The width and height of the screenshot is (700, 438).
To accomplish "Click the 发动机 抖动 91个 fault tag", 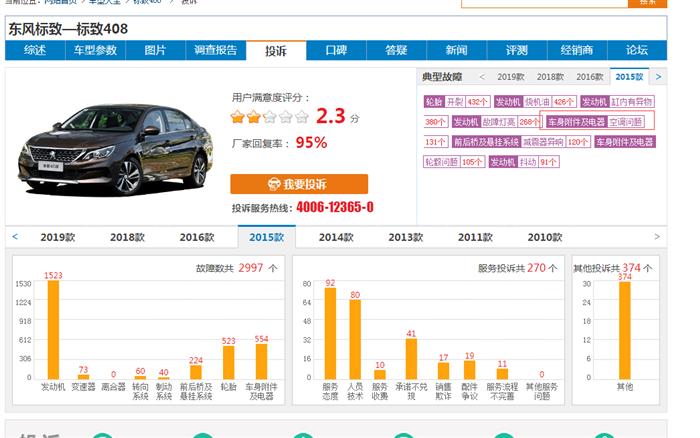I will tap(524, 162).
